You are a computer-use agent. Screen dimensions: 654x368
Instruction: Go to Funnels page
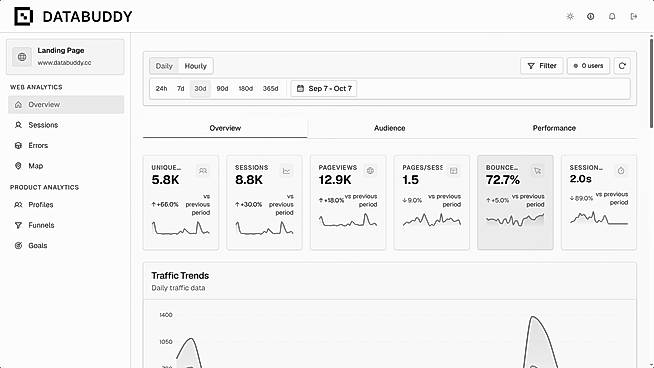point(66,225)
